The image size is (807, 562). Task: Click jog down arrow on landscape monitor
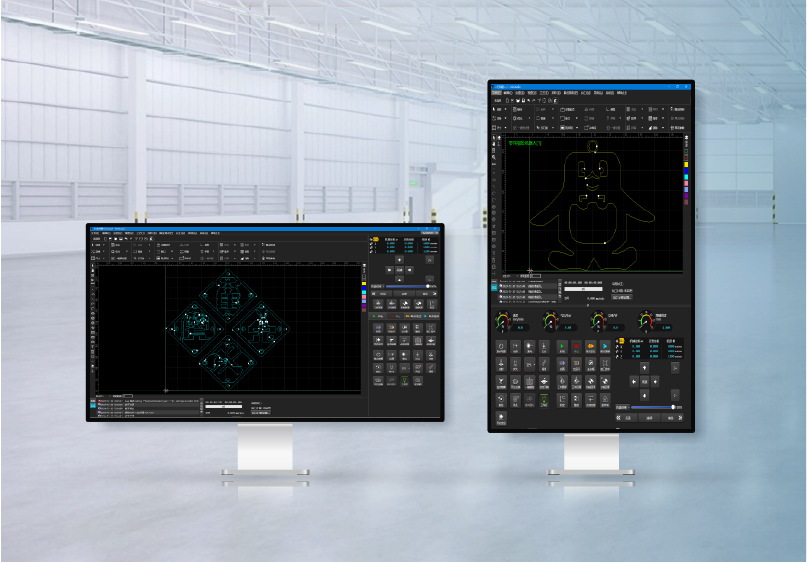coord(401,282)
